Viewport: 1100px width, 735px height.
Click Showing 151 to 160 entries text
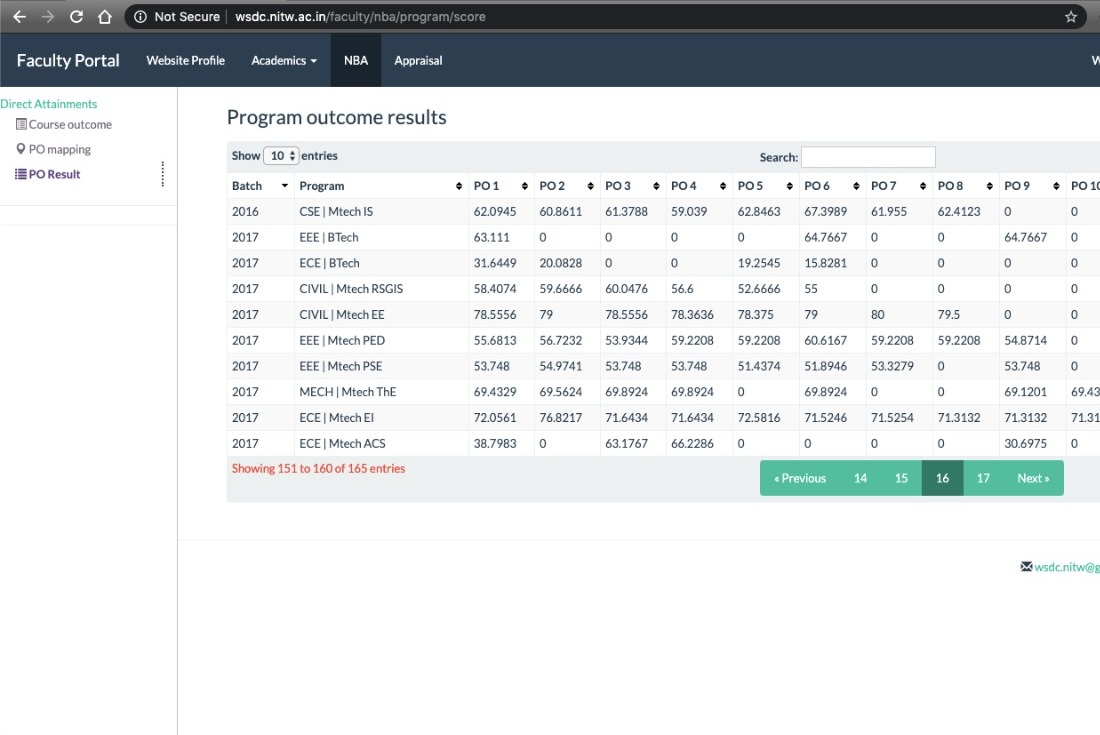coord(318,468)
